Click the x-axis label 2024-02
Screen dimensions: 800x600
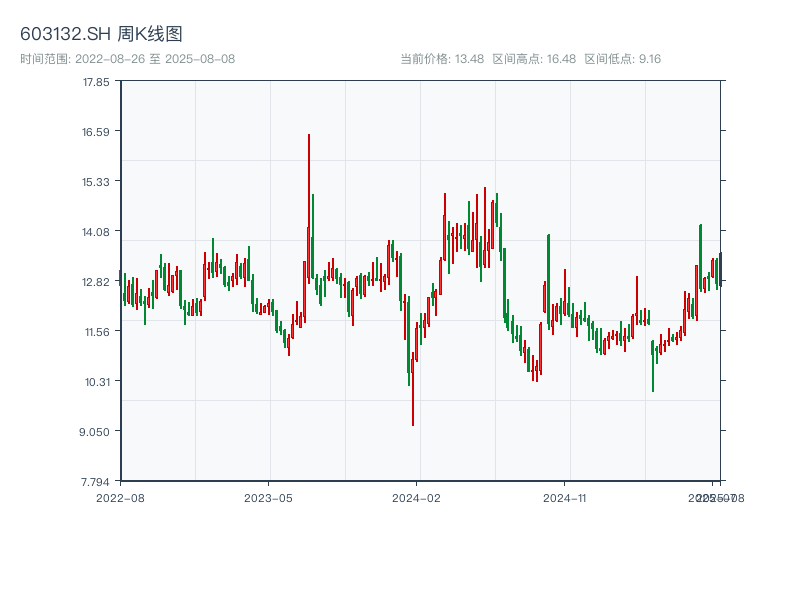416,498
